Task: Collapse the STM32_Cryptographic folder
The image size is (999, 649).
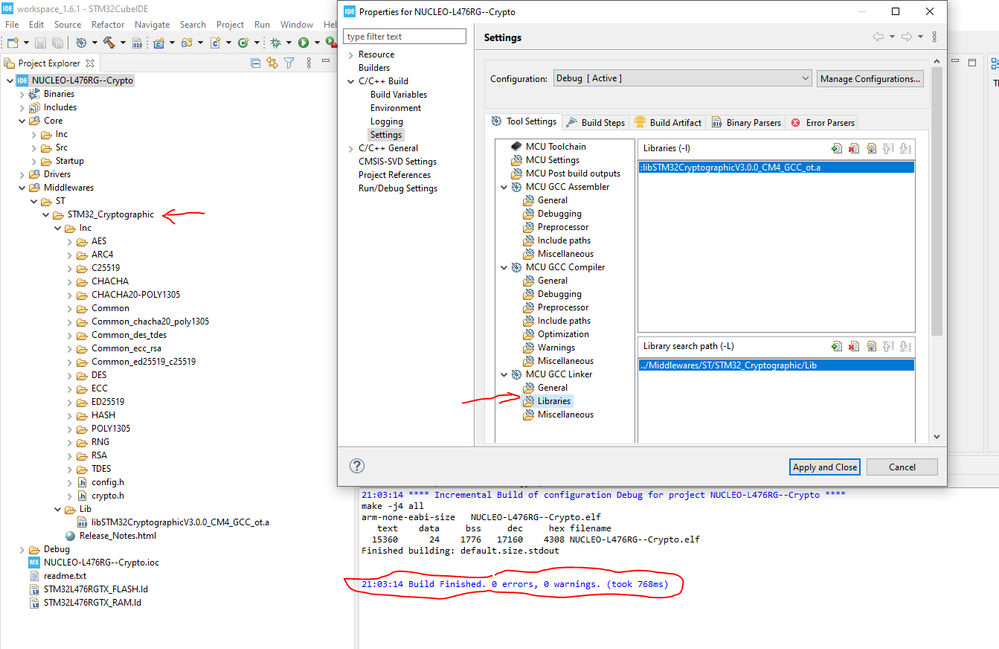Action: [x=46, y=215]
